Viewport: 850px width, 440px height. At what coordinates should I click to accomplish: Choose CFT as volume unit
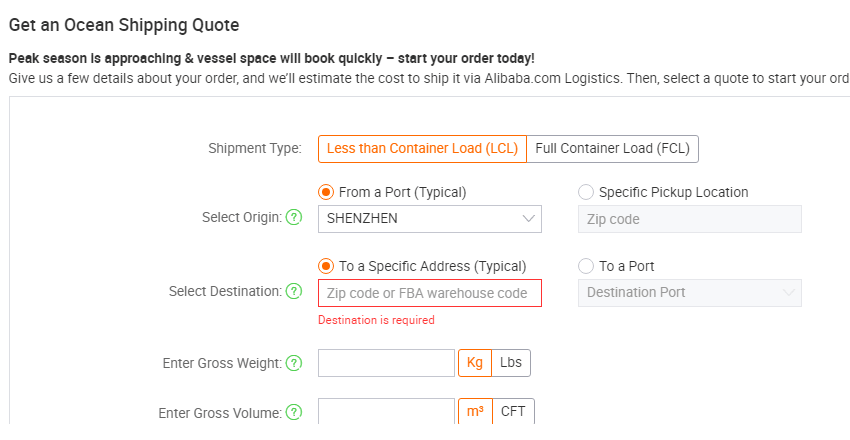click(x=513, y=411)
